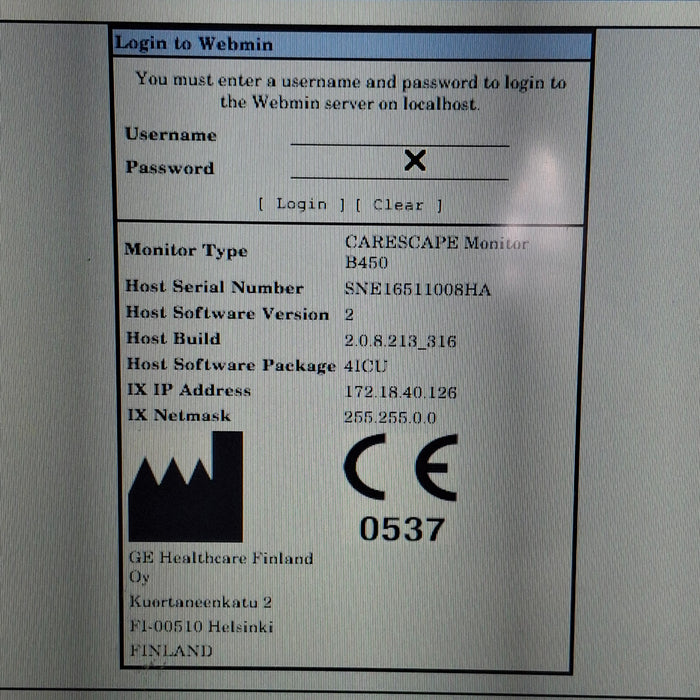
Task: Click the 'Host Build' label
Action: 174,338
